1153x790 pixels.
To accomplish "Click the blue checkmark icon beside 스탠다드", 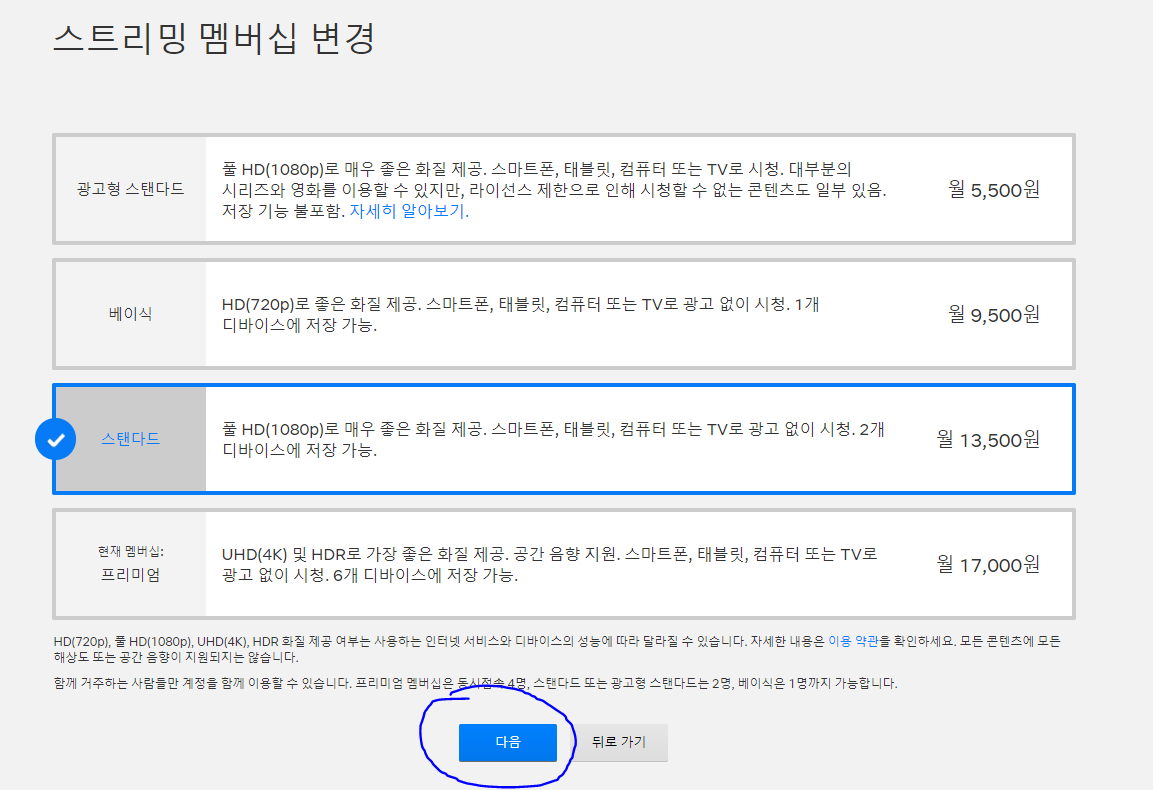I will pos(56,438).
